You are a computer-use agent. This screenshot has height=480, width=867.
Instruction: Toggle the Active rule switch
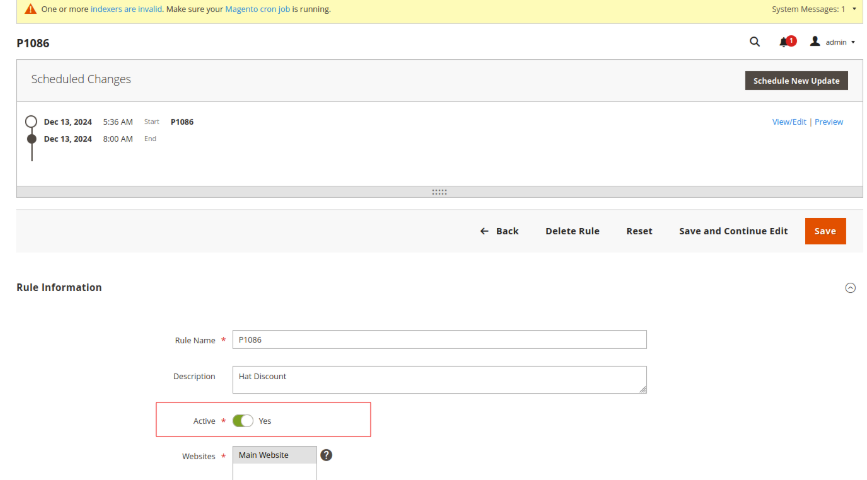243,421
